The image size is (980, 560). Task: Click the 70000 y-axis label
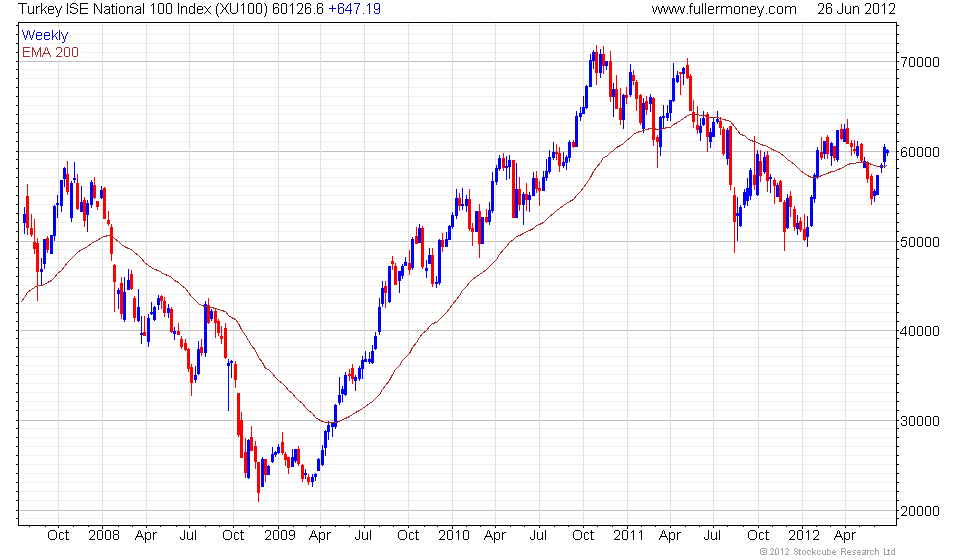click(x=919, y=62)
